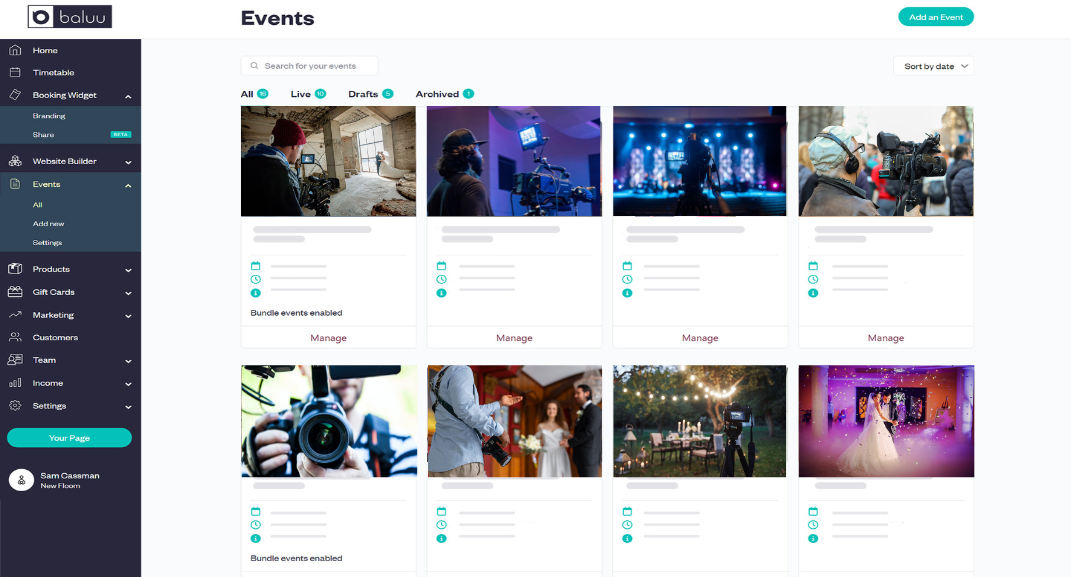Open the close-up camera lens thumbnail
The image size is (1073, 577).
328,421
